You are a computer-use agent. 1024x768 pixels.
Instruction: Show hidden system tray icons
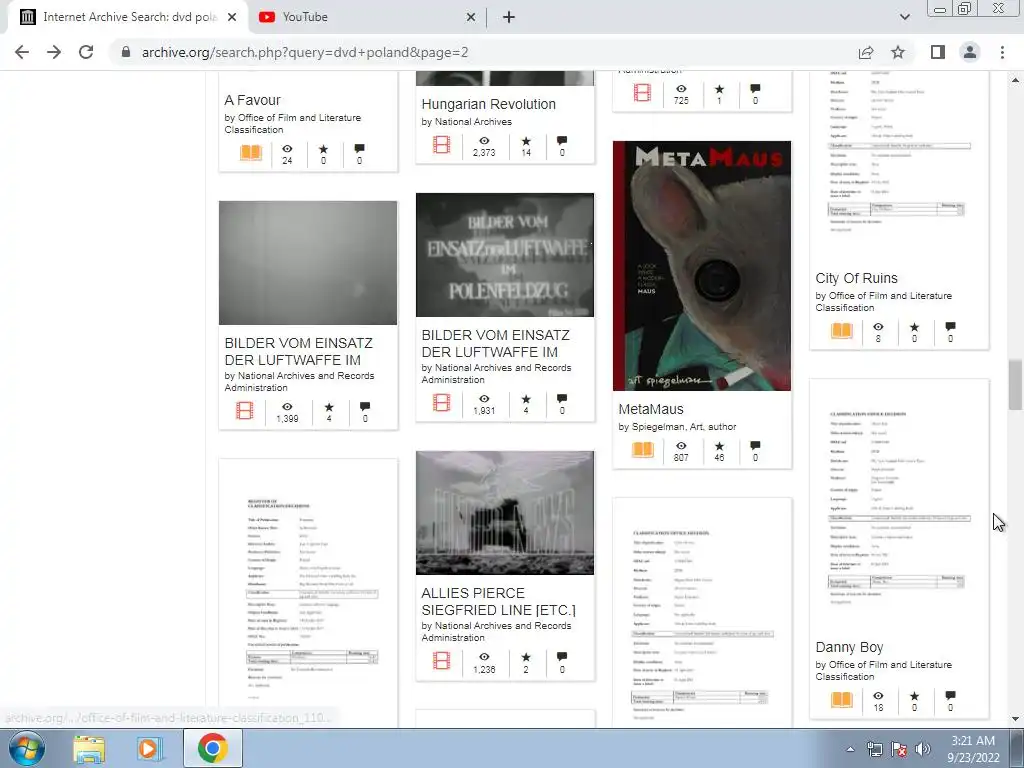[x=850, y=749]
